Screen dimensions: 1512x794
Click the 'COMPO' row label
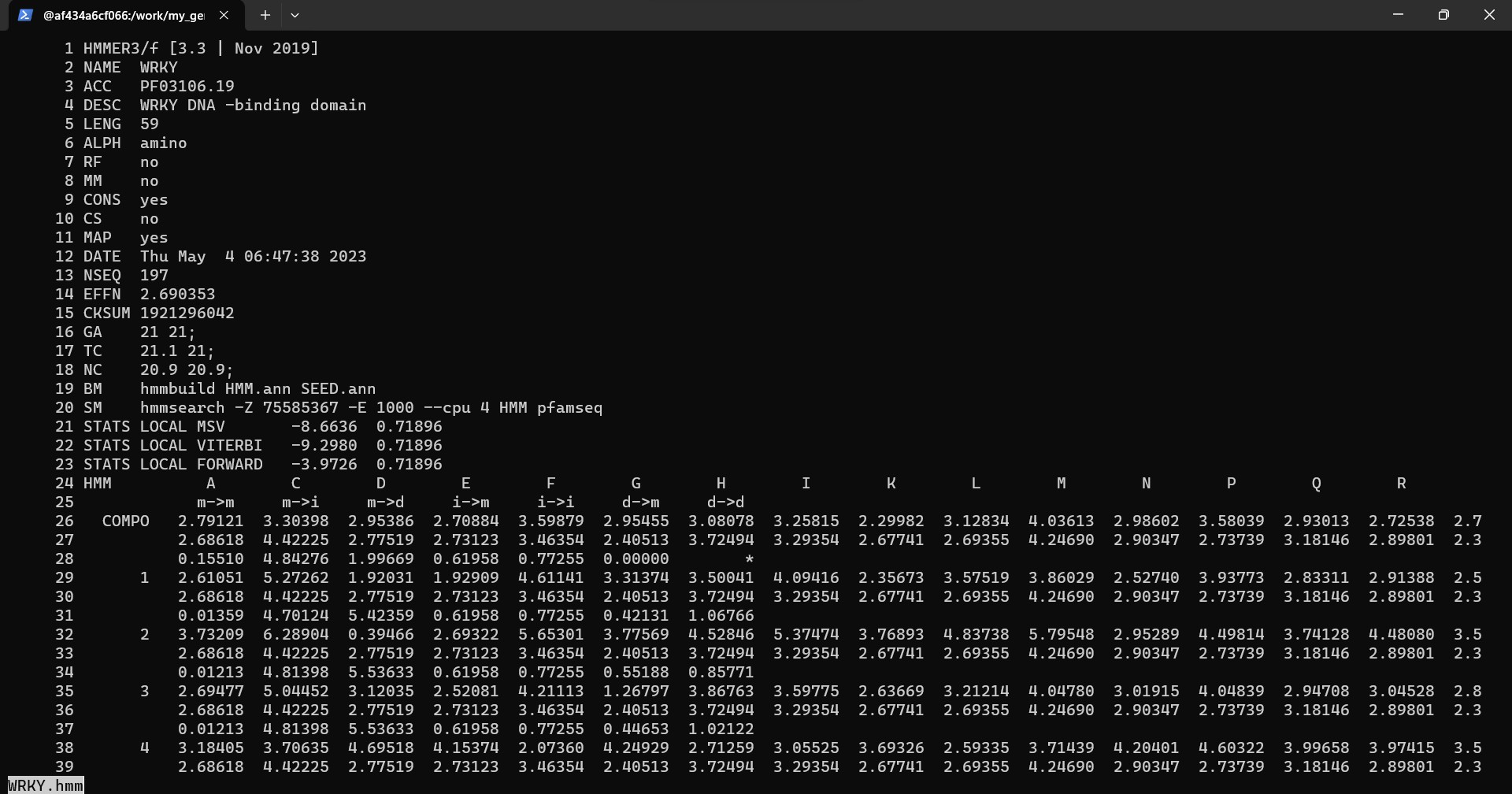tap(125, 521)
